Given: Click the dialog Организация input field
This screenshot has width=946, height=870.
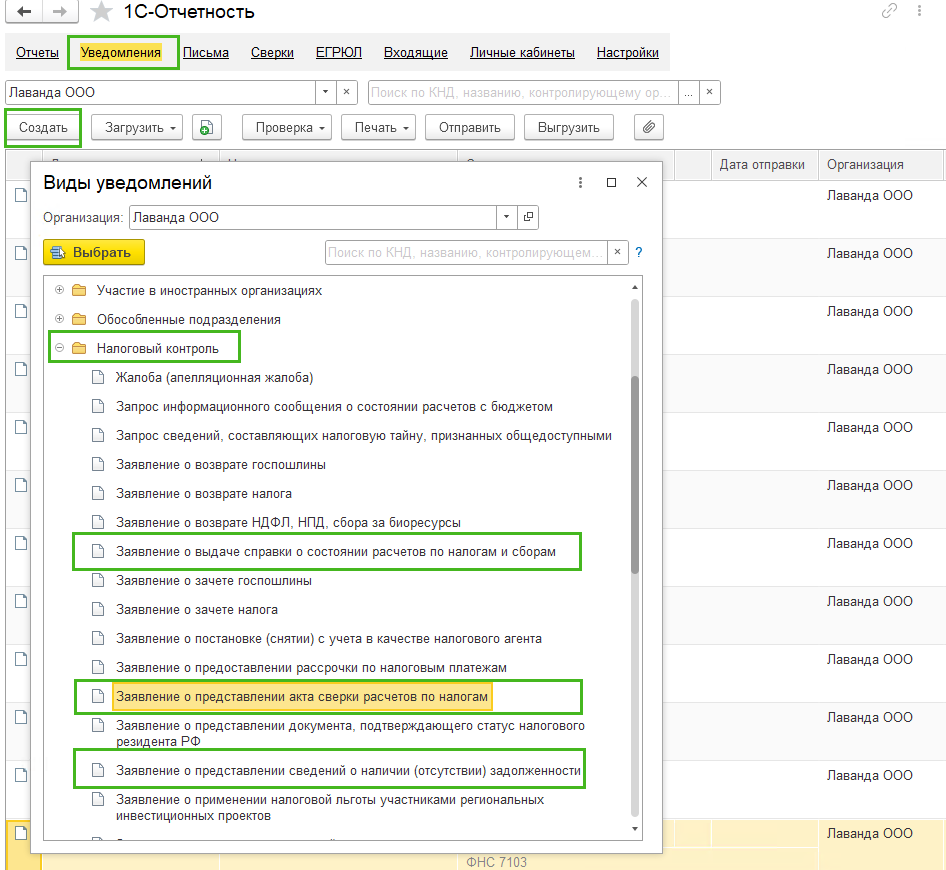Looking at the screenshot, I should tap(313, 217).
